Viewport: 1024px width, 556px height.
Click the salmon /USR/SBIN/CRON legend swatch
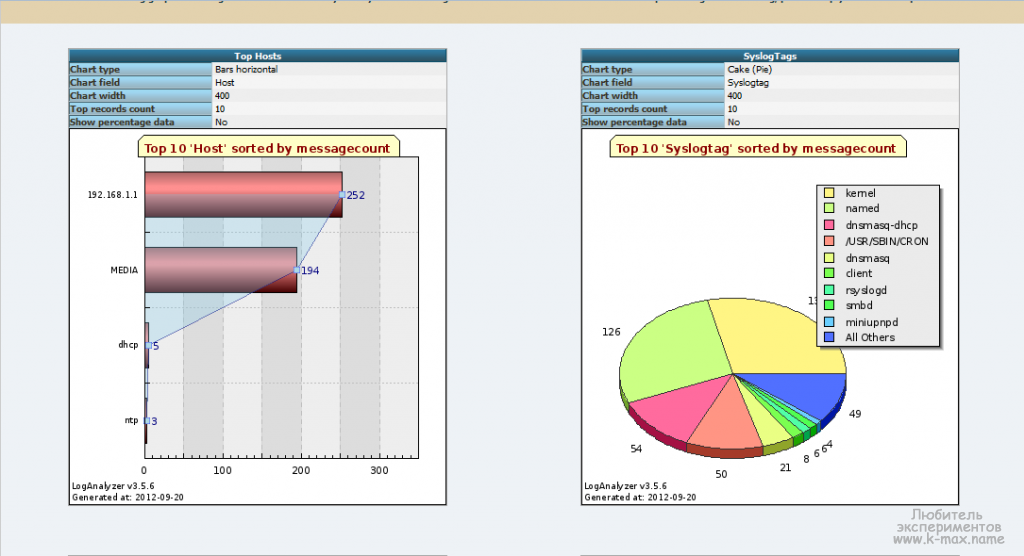(828, 241)
